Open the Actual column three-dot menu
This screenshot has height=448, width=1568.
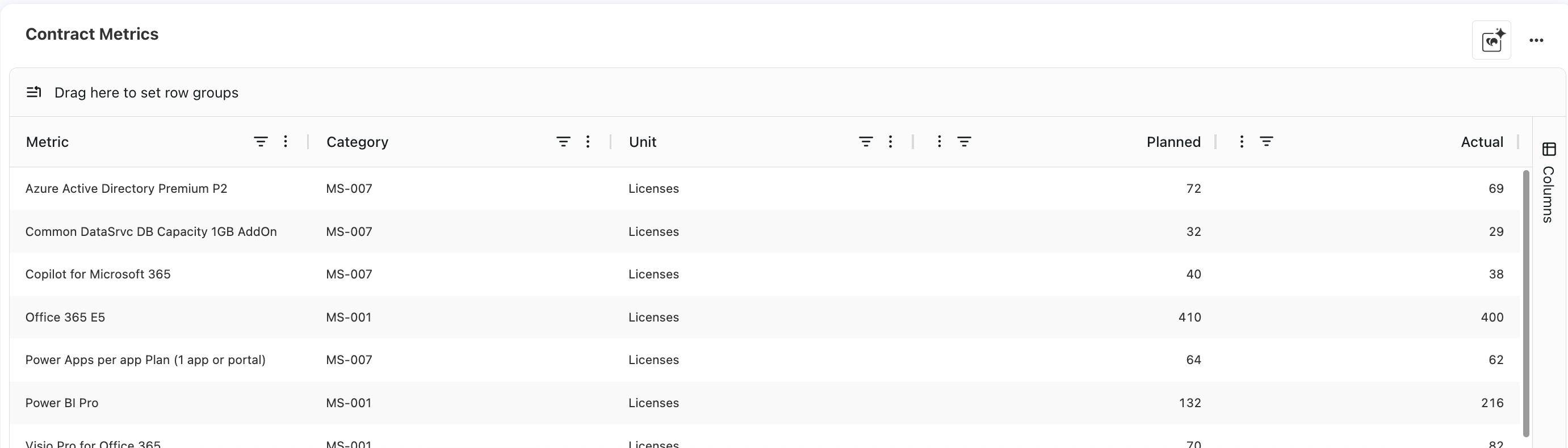(x=1242, y=142)
